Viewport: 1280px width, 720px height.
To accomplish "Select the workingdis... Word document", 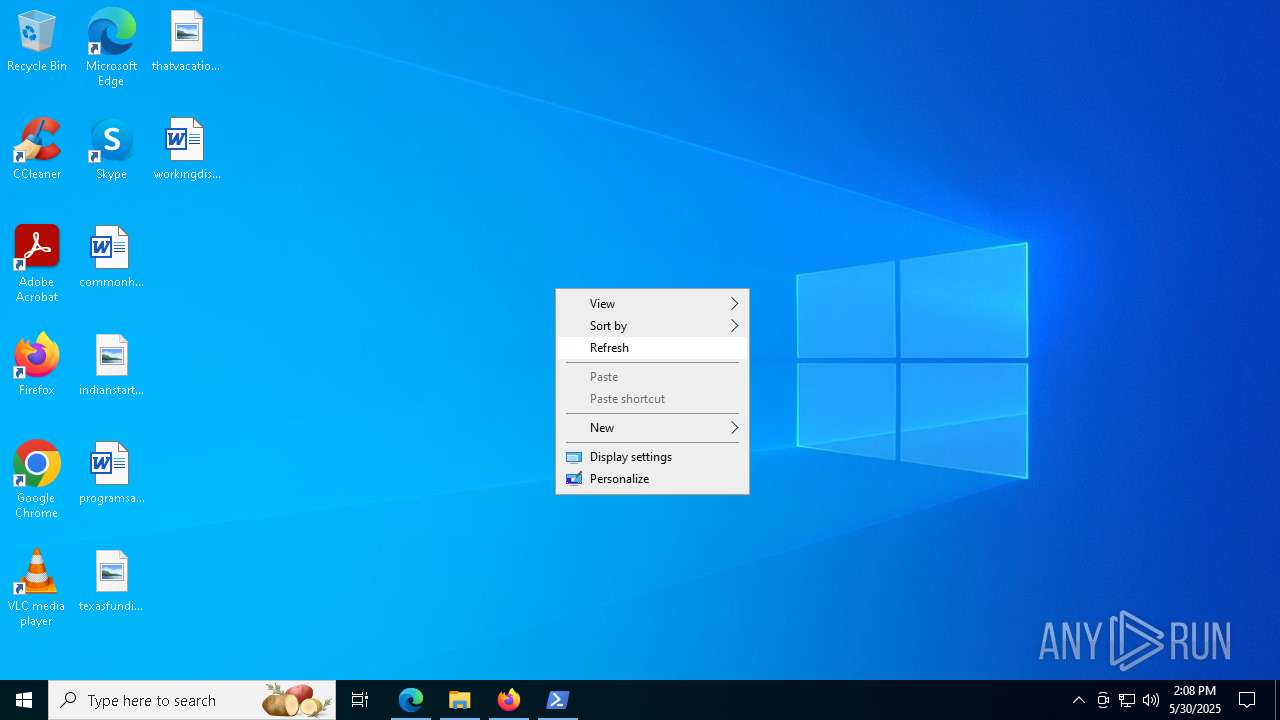I will [x=186, y=150].
